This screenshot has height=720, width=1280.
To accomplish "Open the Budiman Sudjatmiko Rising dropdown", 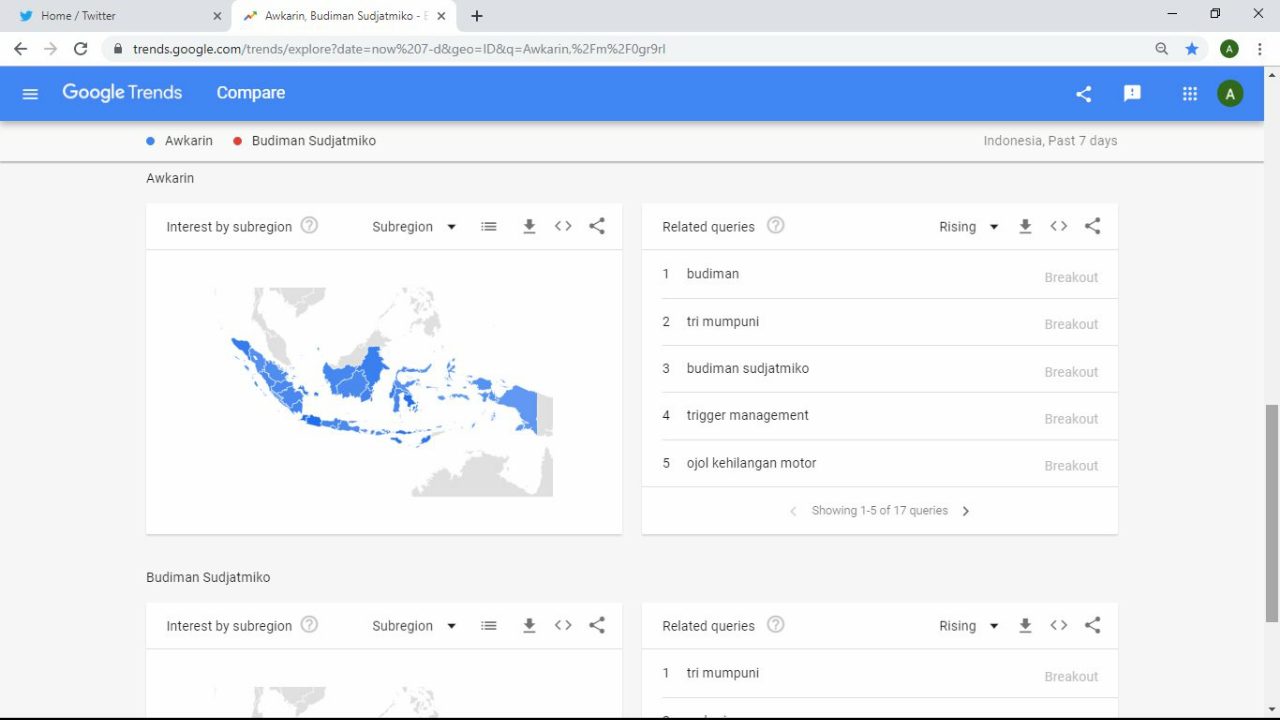I will [968, 626].
